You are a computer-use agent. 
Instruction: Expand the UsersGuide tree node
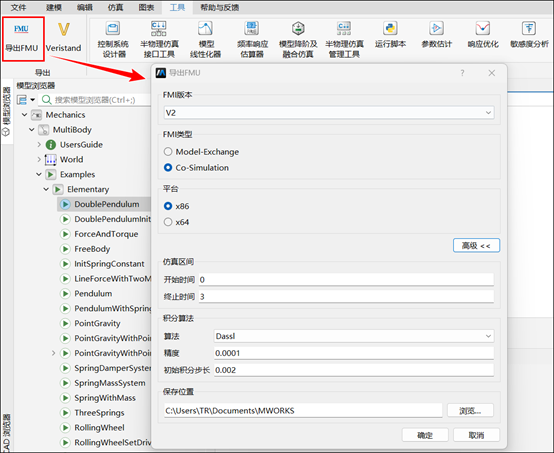[x=39, y=145]
